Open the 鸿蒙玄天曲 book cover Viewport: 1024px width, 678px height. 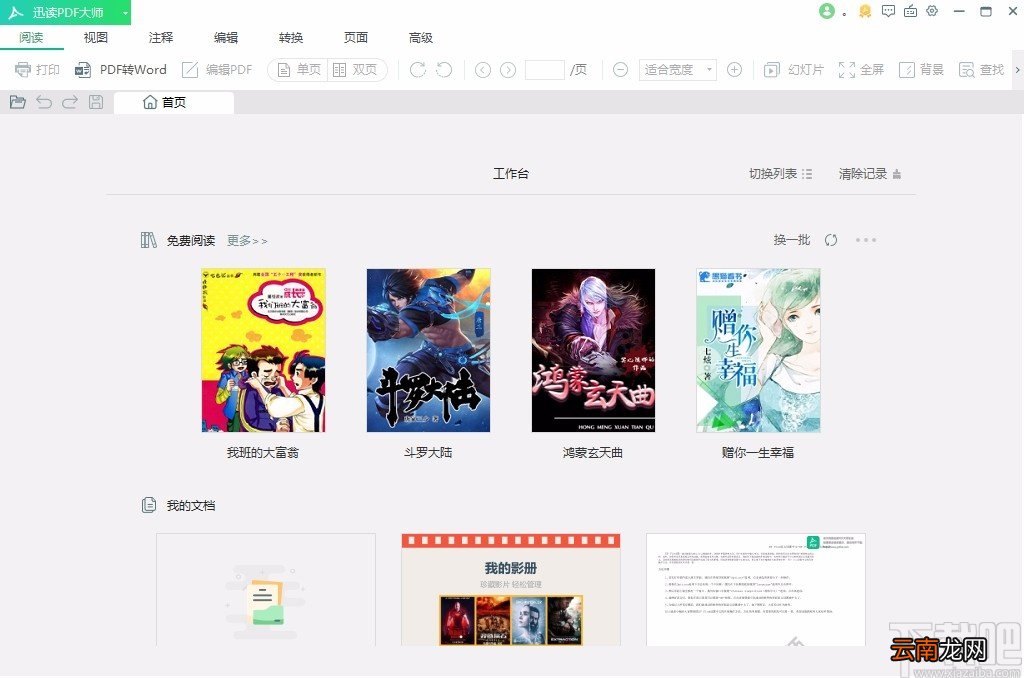point(593,350)
